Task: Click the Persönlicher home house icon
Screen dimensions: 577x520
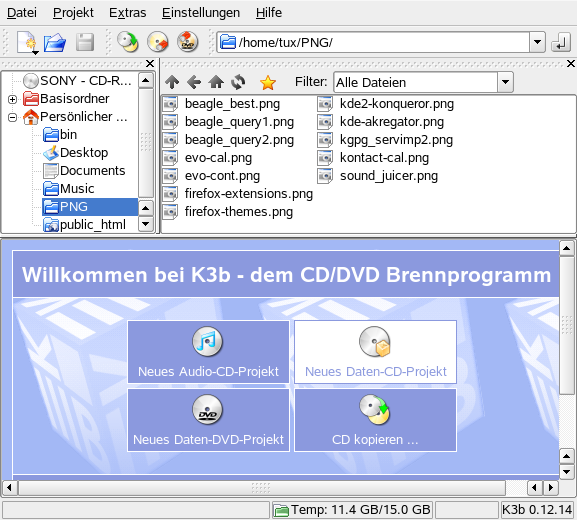Action: (x=31, y=117)
